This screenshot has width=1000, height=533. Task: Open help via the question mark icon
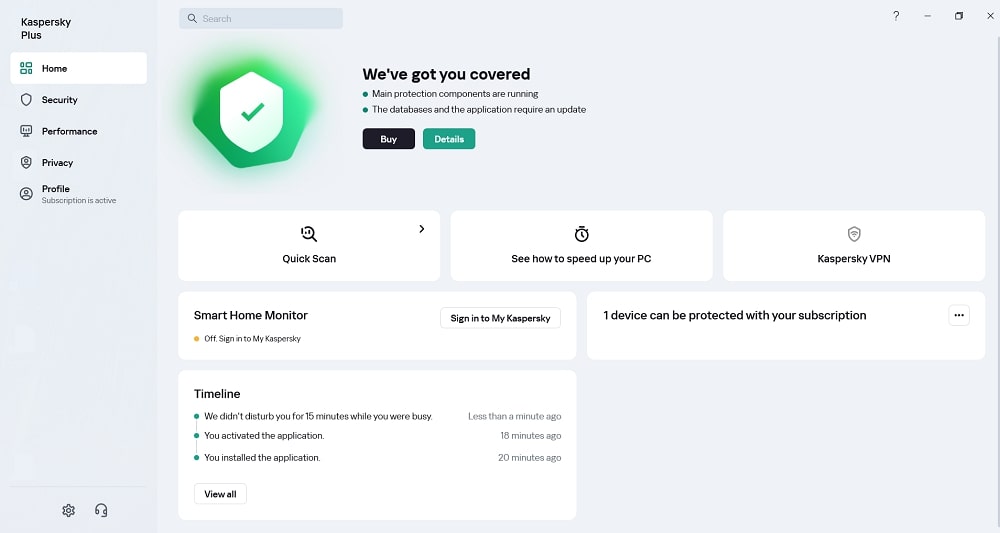tap(896, 16)
